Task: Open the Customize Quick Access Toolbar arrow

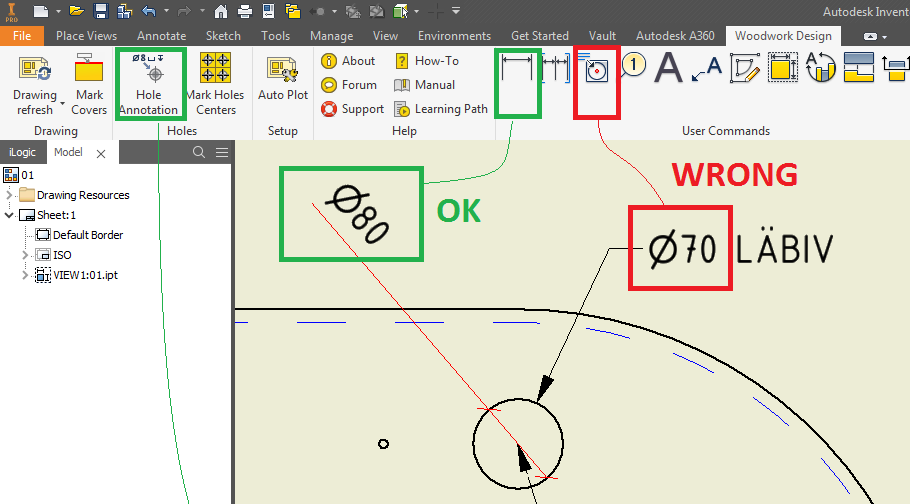Action: click(x=456, y=11)
